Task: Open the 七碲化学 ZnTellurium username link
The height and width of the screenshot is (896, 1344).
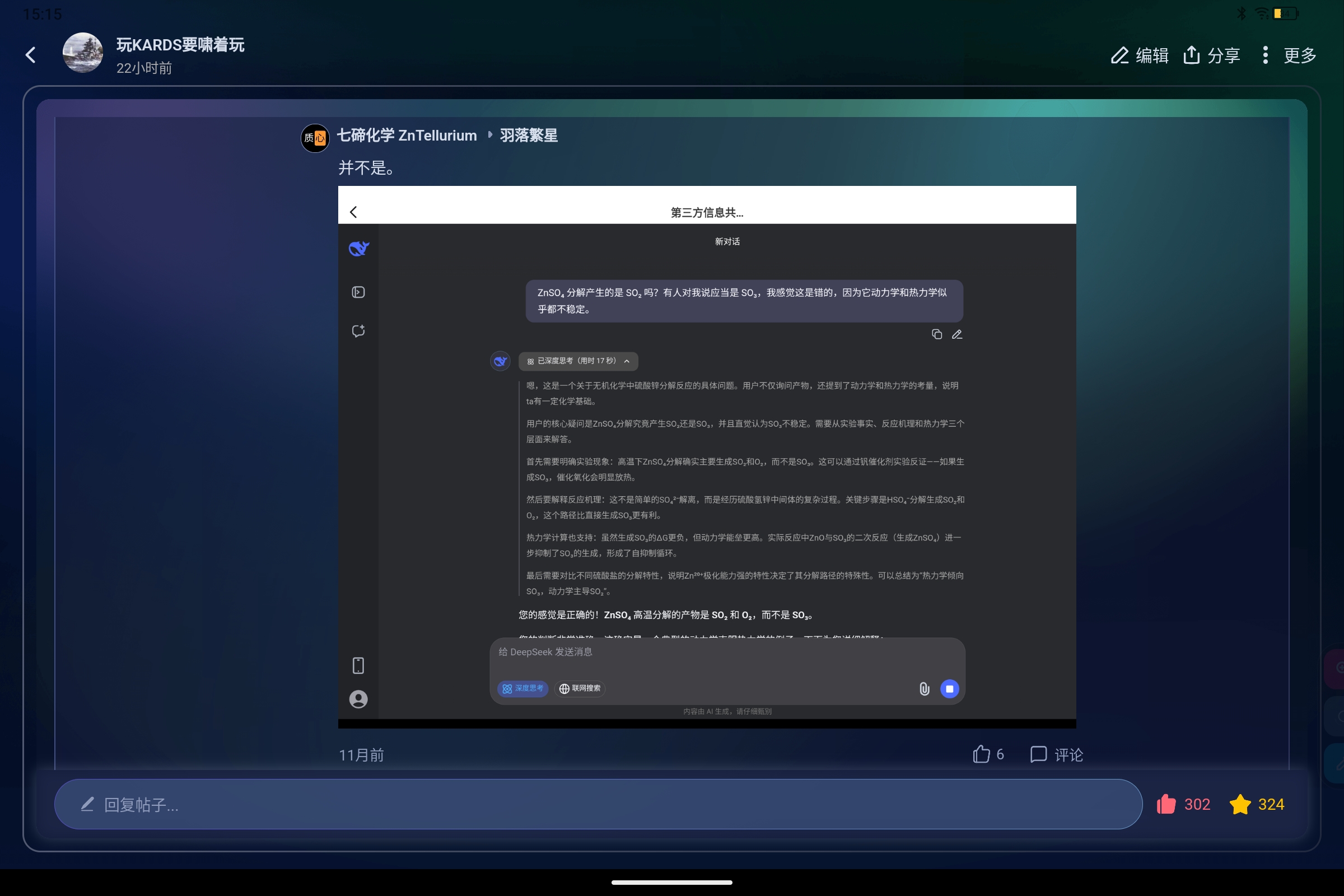Action: point(407,136)
